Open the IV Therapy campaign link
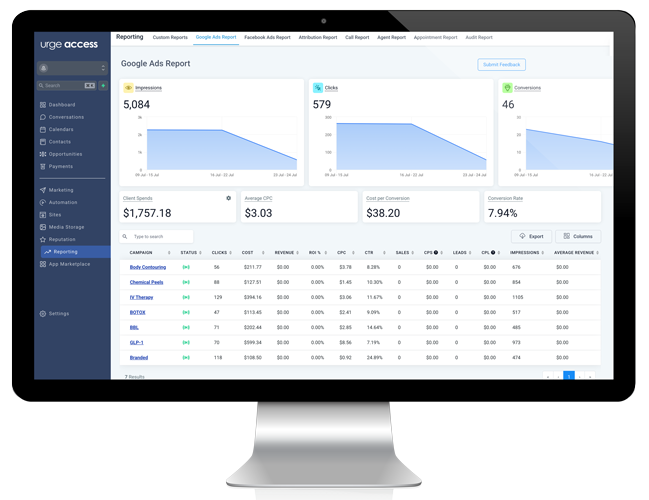Image resolution: width=649 pixels, height=500 pixels. point(141,298)
